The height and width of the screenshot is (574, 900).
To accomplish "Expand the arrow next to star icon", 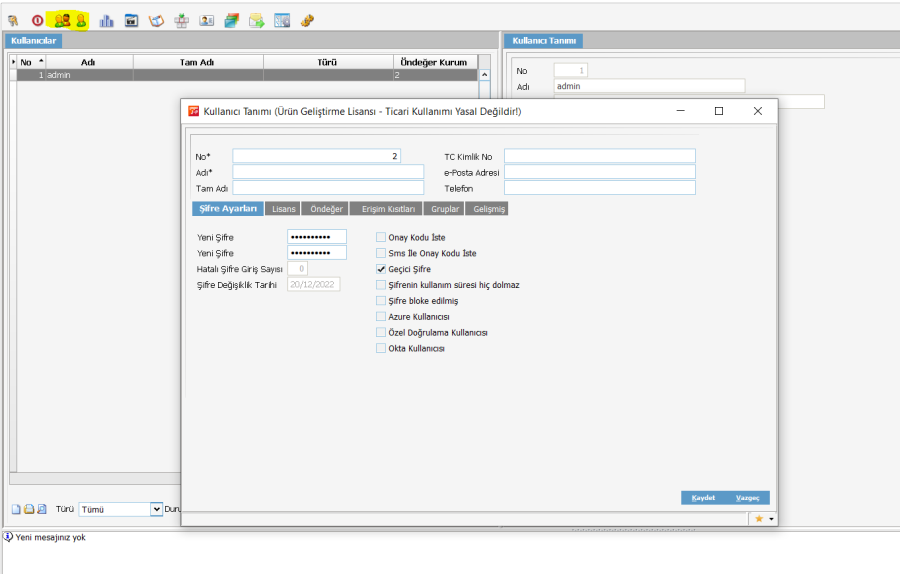I will (x=771, y=519).
